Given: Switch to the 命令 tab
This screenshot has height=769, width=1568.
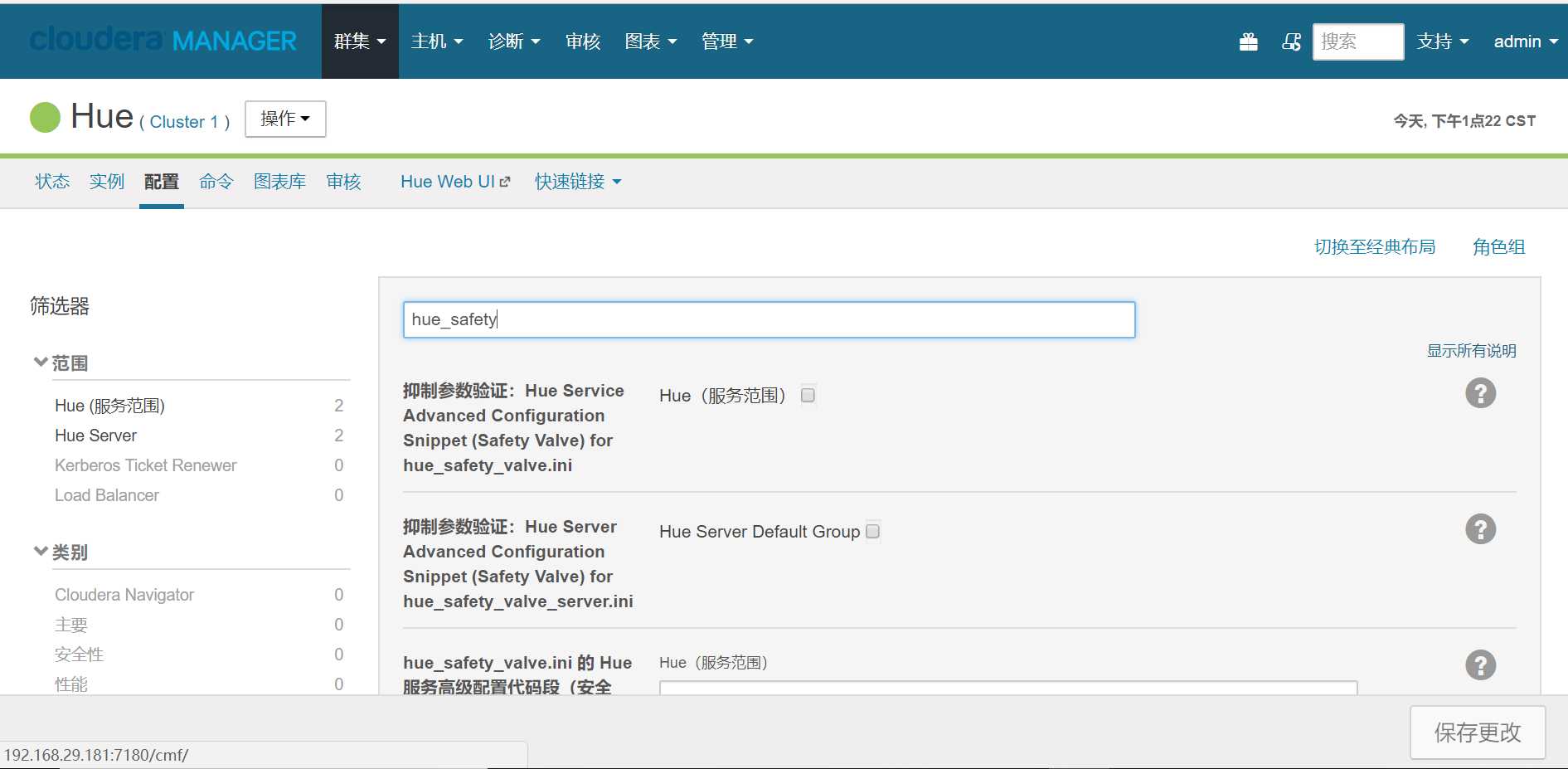Looking at the screenshot, I should (x=216, y=182).
